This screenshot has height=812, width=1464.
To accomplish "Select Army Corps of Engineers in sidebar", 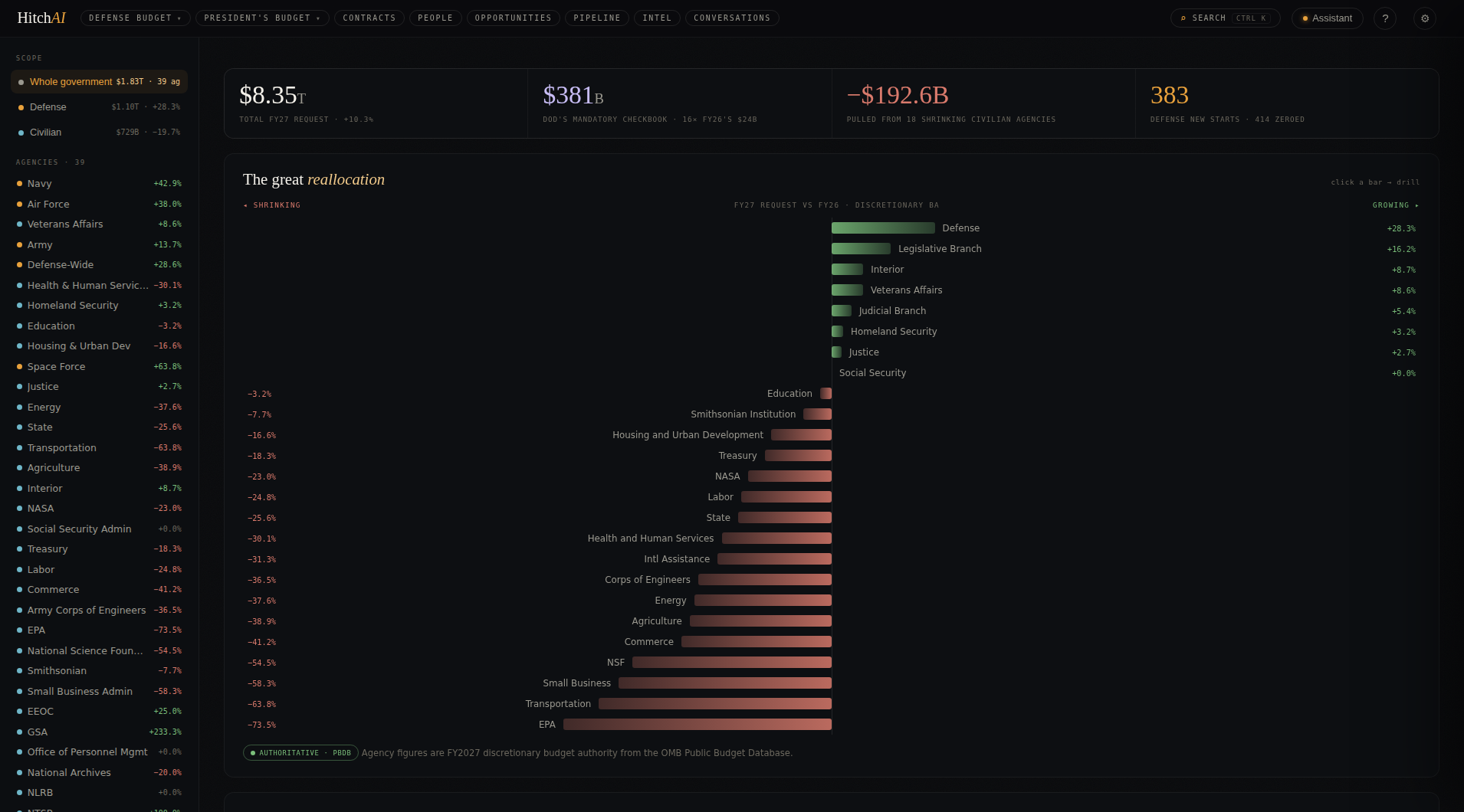I will coord(99,611).
